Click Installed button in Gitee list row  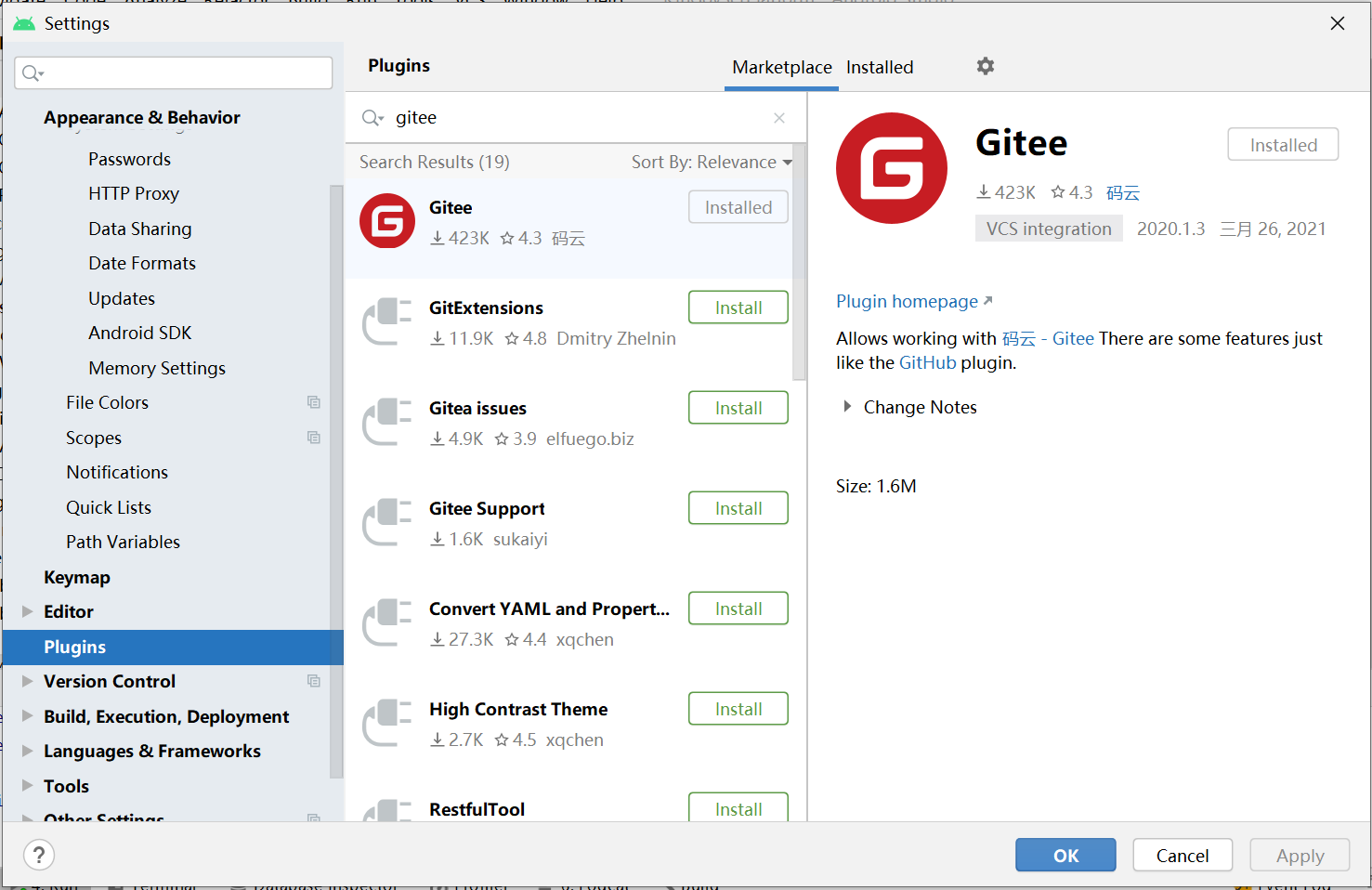pyautogui.click(x=738, y=207)
